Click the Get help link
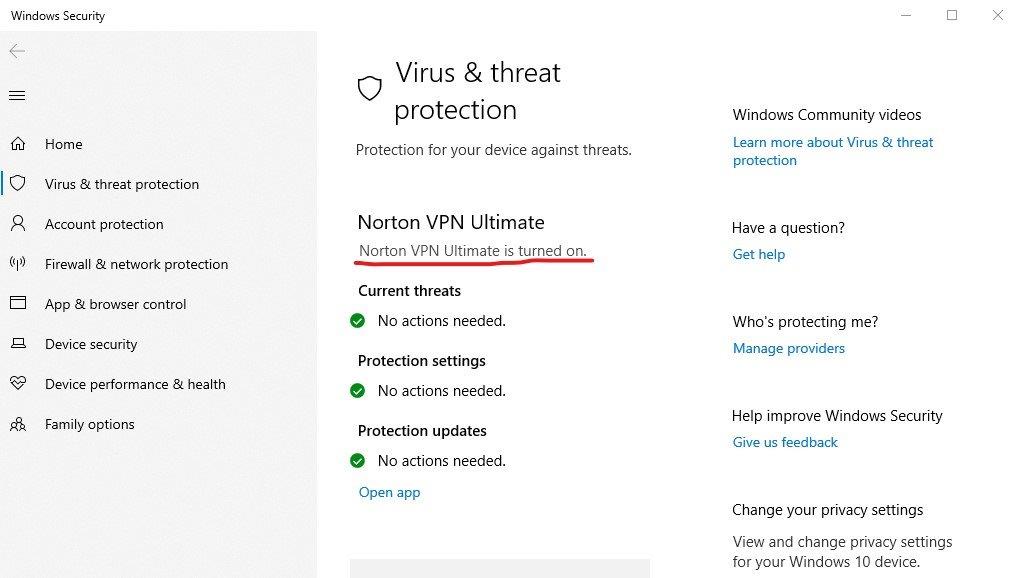Screen dimensions: 1011x578 tap(758, 254)
